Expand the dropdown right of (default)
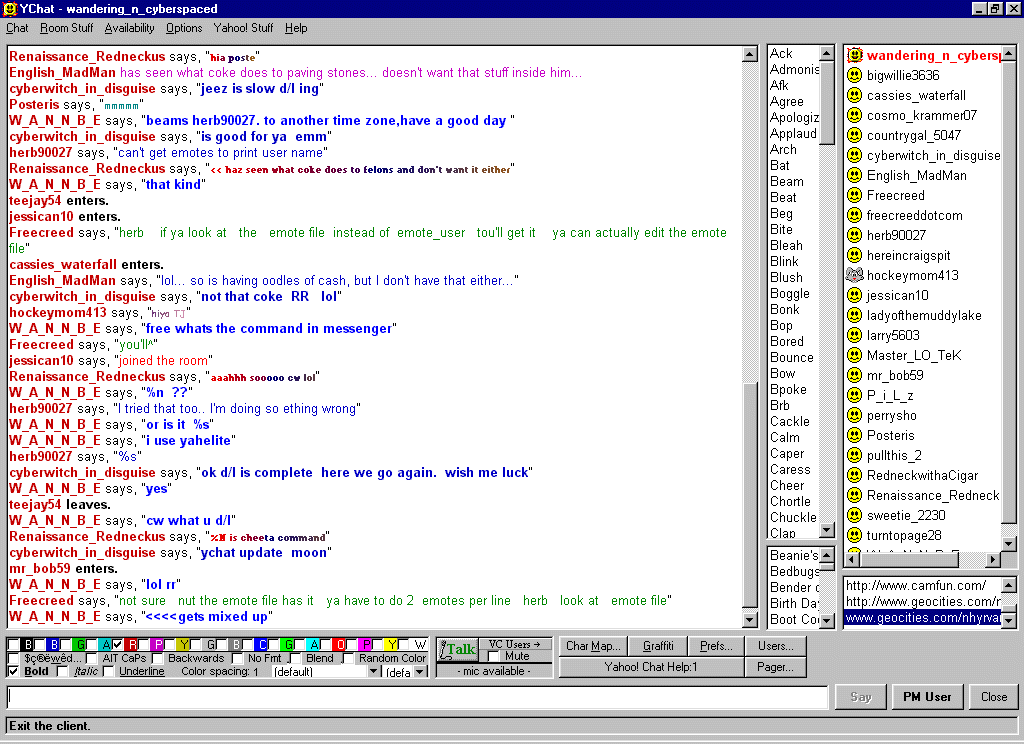Image resolution: width=1024 pixels, height=744 pixels. 420,671
